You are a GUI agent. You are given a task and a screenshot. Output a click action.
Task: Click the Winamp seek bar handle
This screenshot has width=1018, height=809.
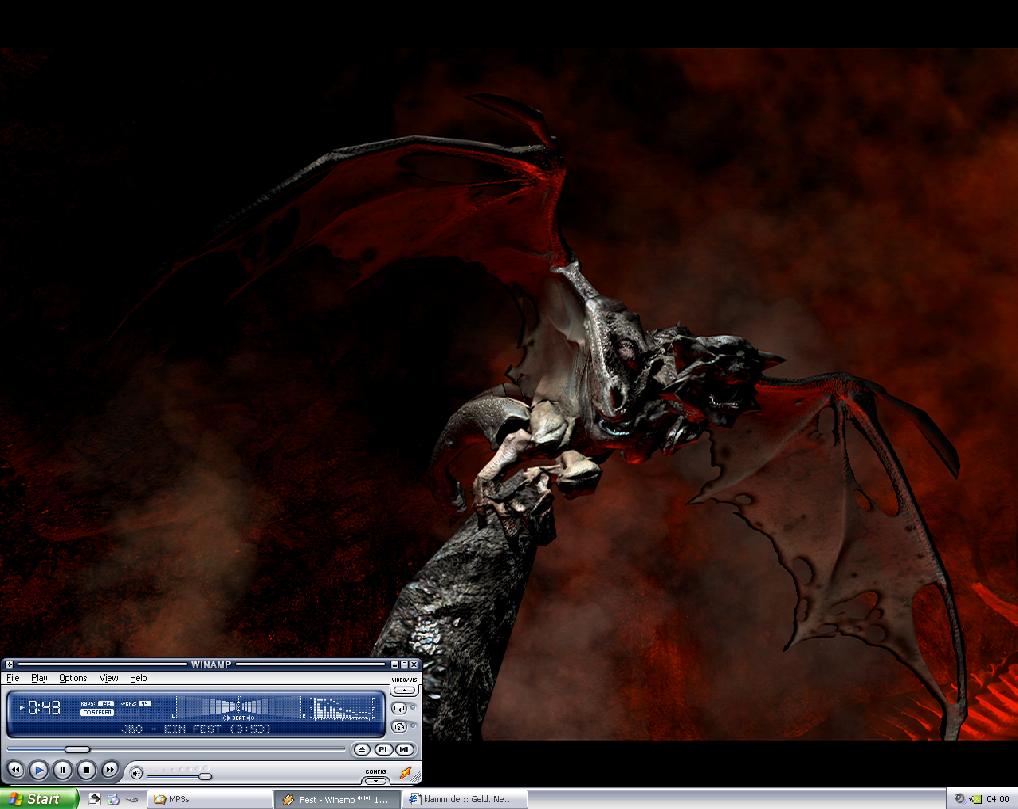point(77,749)
